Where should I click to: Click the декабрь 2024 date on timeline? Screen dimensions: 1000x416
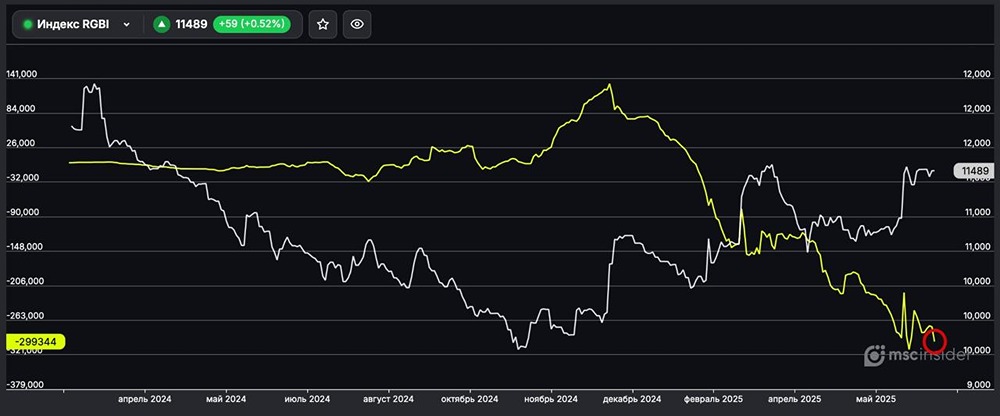click(632, 398)
